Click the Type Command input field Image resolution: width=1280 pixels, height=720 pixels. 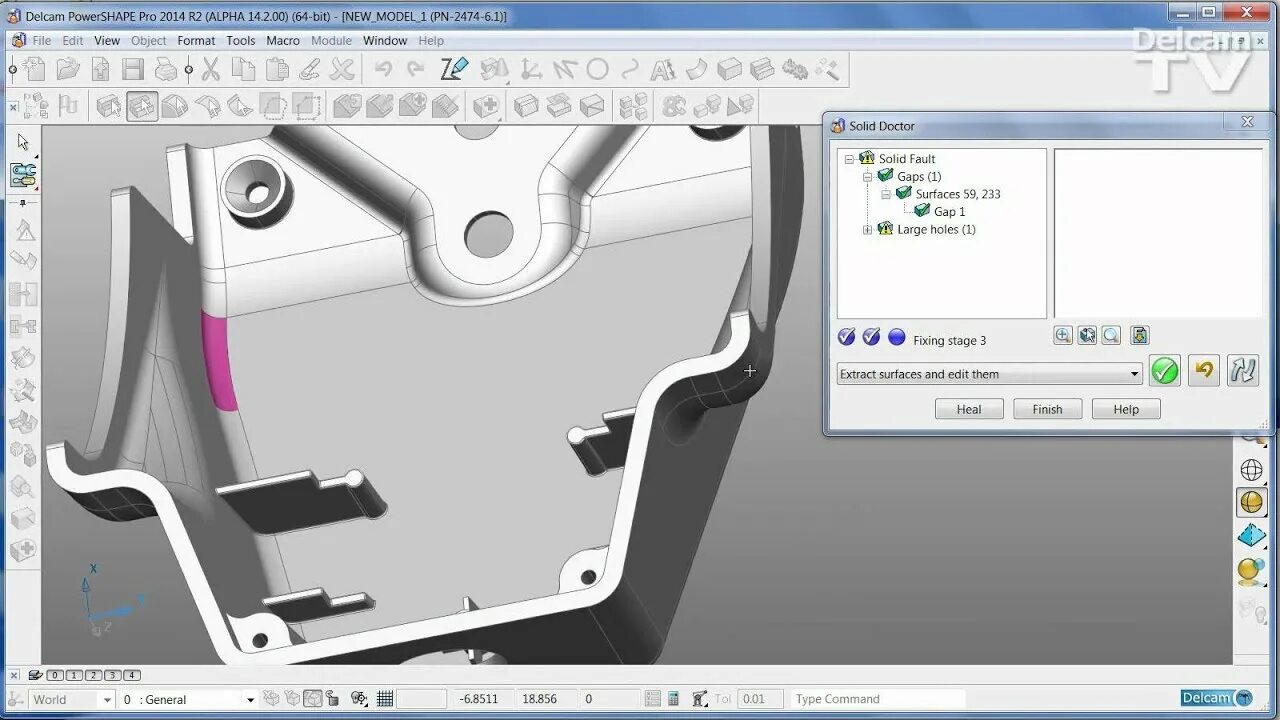coord(878,699)
